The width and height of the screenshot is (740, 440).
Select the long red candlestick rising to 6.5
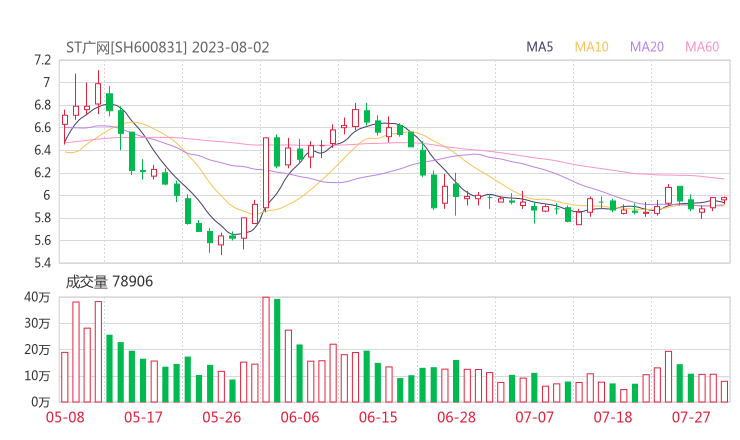click(266, 173)
